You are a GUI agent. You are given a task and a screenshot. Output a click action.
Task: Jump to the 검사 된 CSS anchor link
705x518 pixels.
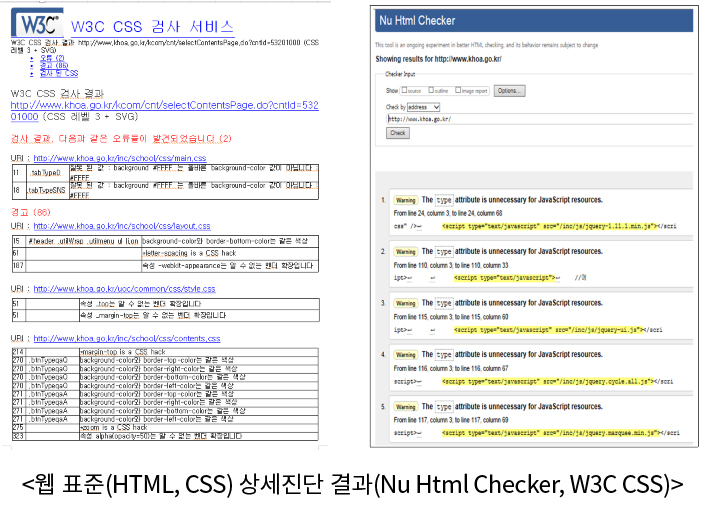59,73
